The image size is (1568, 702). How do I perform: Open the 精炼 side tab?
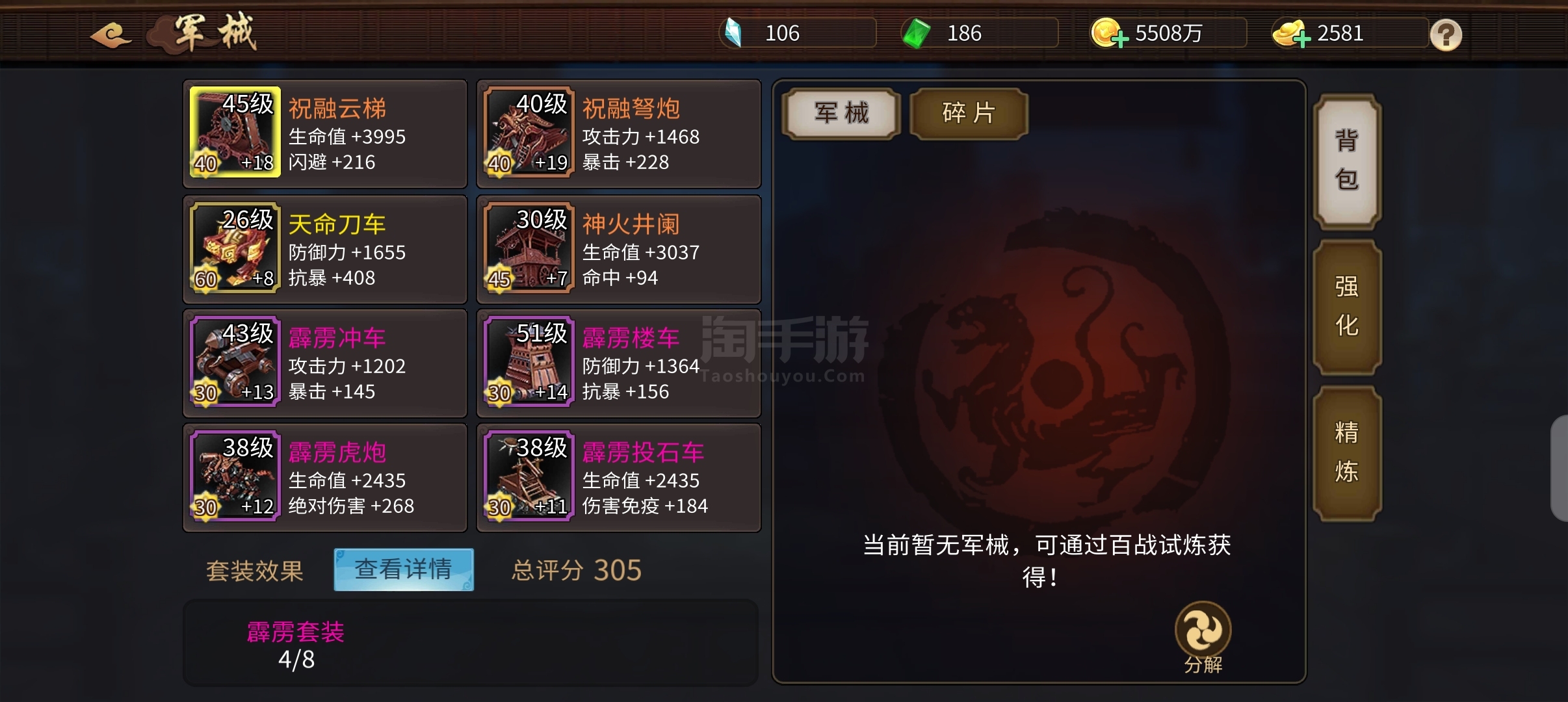tap(1347, 453)
